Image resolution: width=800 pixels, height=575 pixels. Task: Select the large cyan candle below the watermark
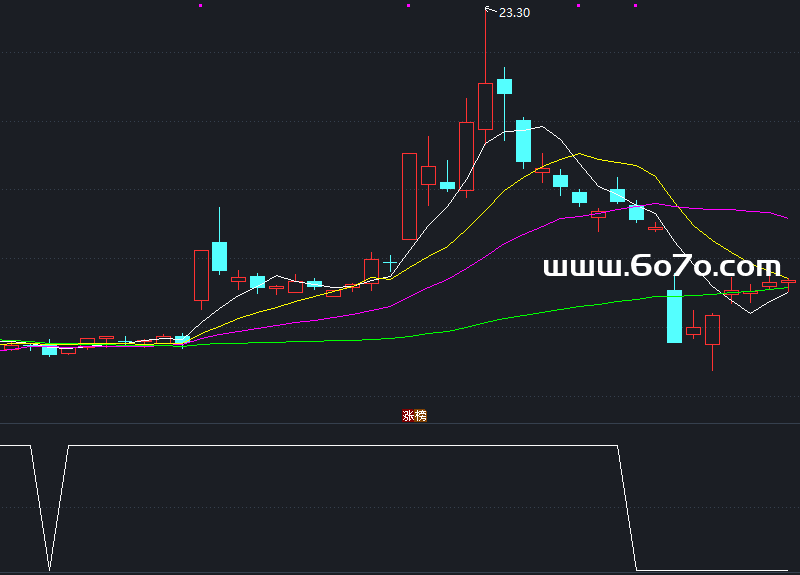click(674, 317)
